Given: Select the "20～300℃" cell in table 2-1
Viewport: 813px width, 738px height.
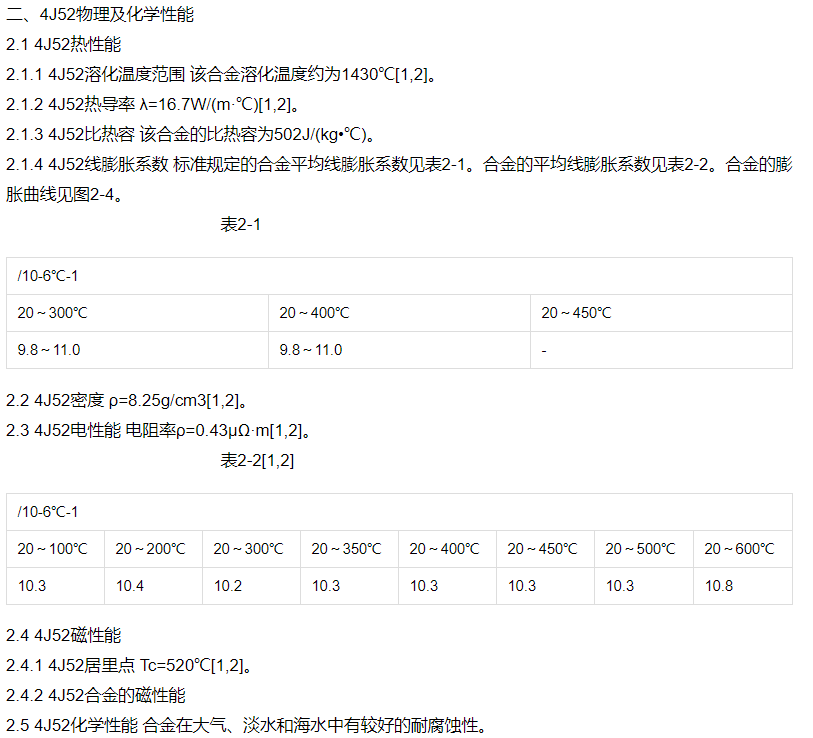Looking at the screenshot, I should pos(53,313).
